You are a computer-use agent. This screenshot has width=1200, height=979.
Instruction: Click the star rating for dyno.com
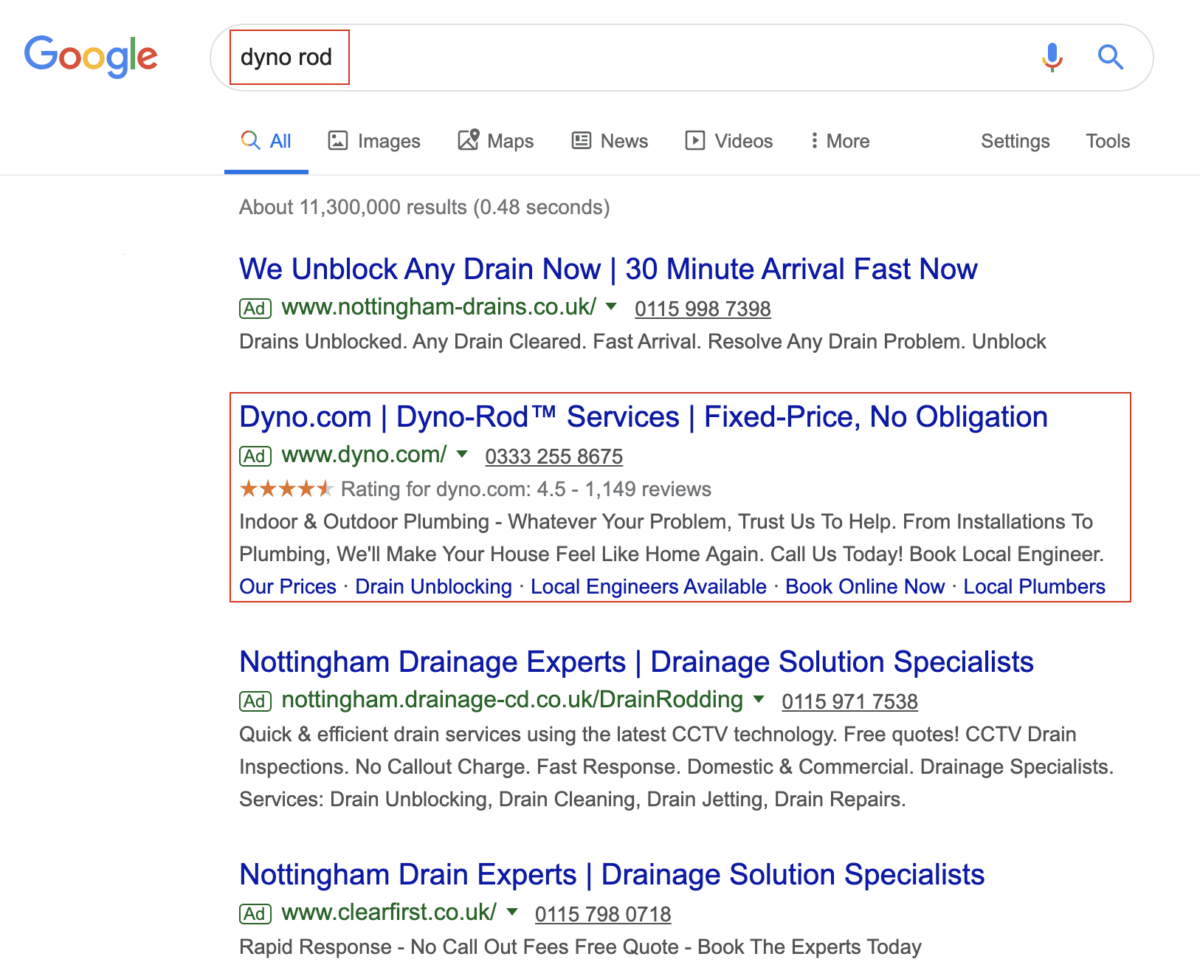[286, 489]
